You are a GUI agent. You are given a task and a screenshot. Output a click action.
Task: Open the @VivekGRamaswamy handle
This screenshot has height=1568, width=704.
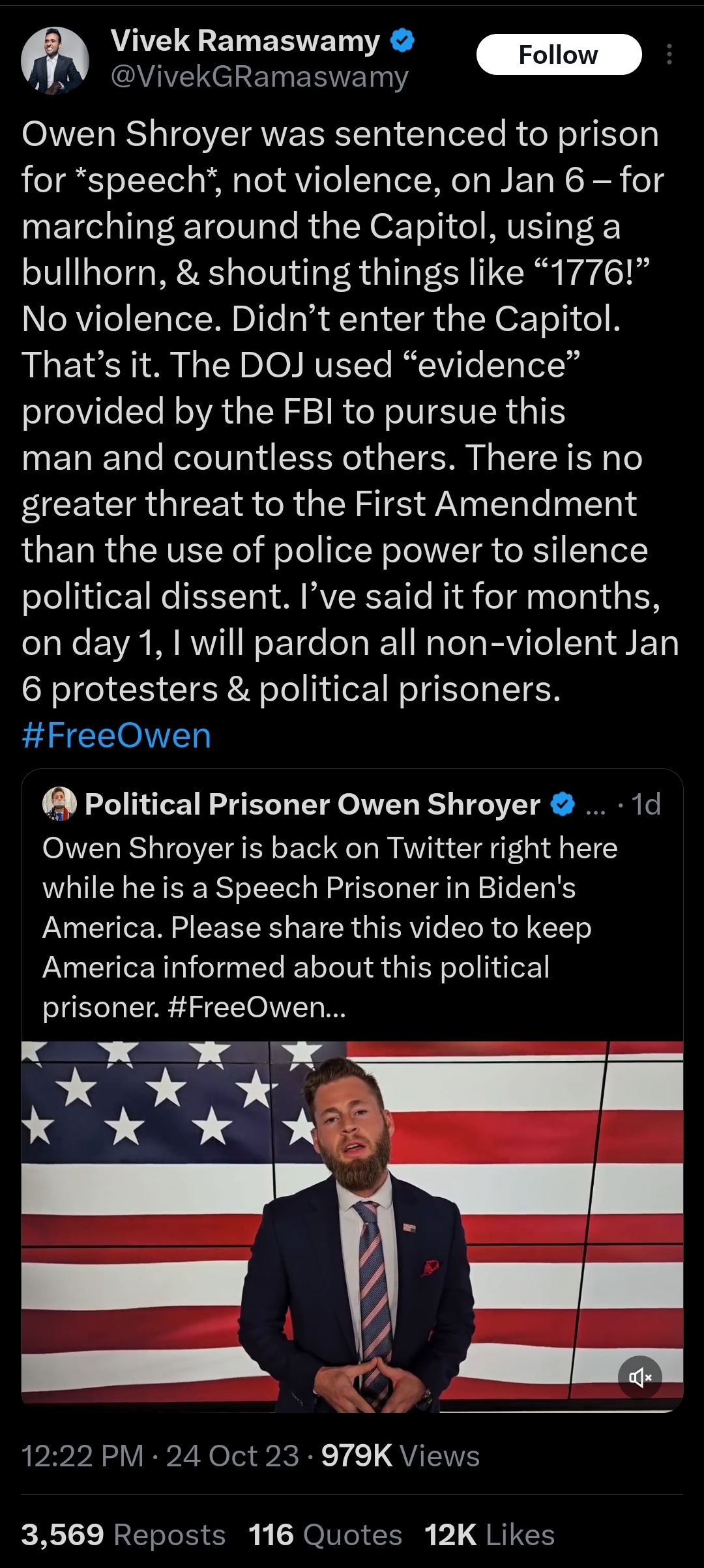(x=259, y=77)
